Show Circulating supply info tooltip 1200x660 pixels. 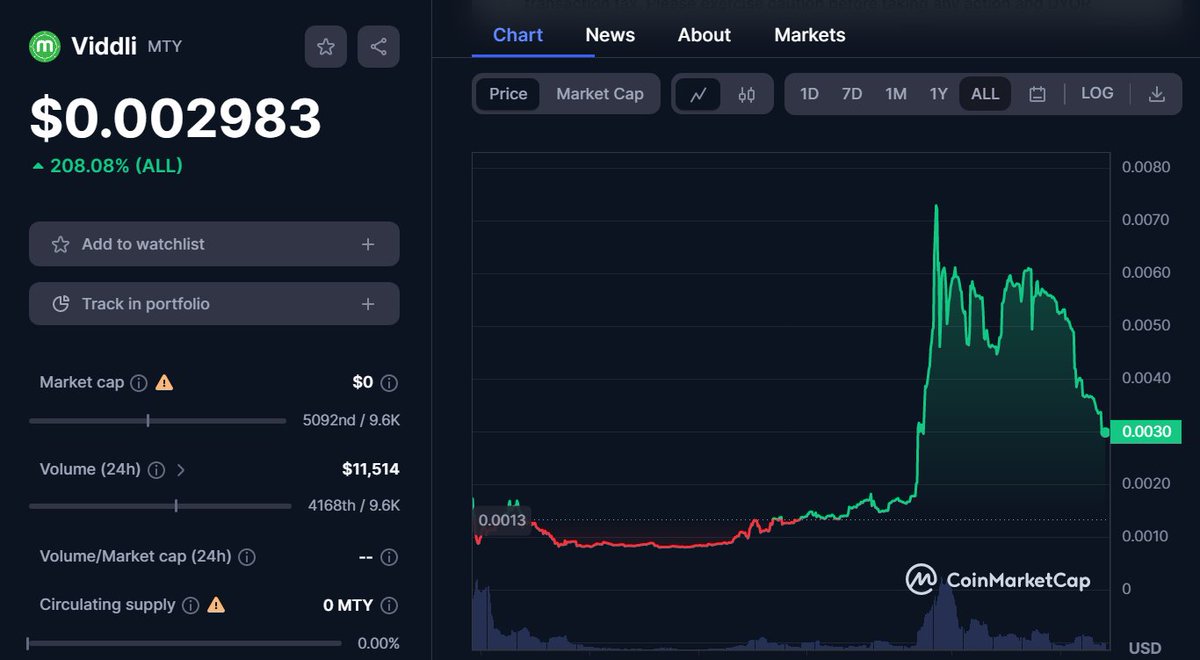(x=191, y=605)
